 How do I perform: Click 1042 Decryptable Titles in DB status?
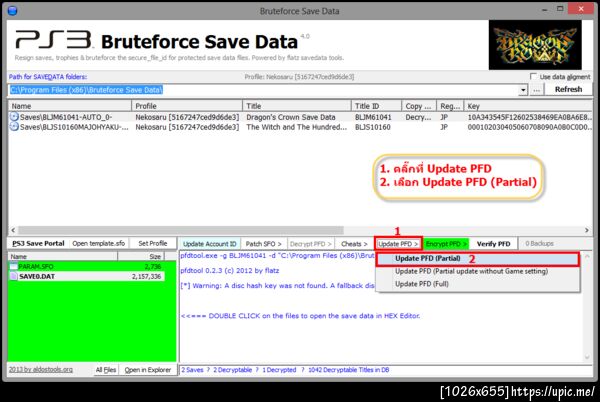(x=349, y=370)
